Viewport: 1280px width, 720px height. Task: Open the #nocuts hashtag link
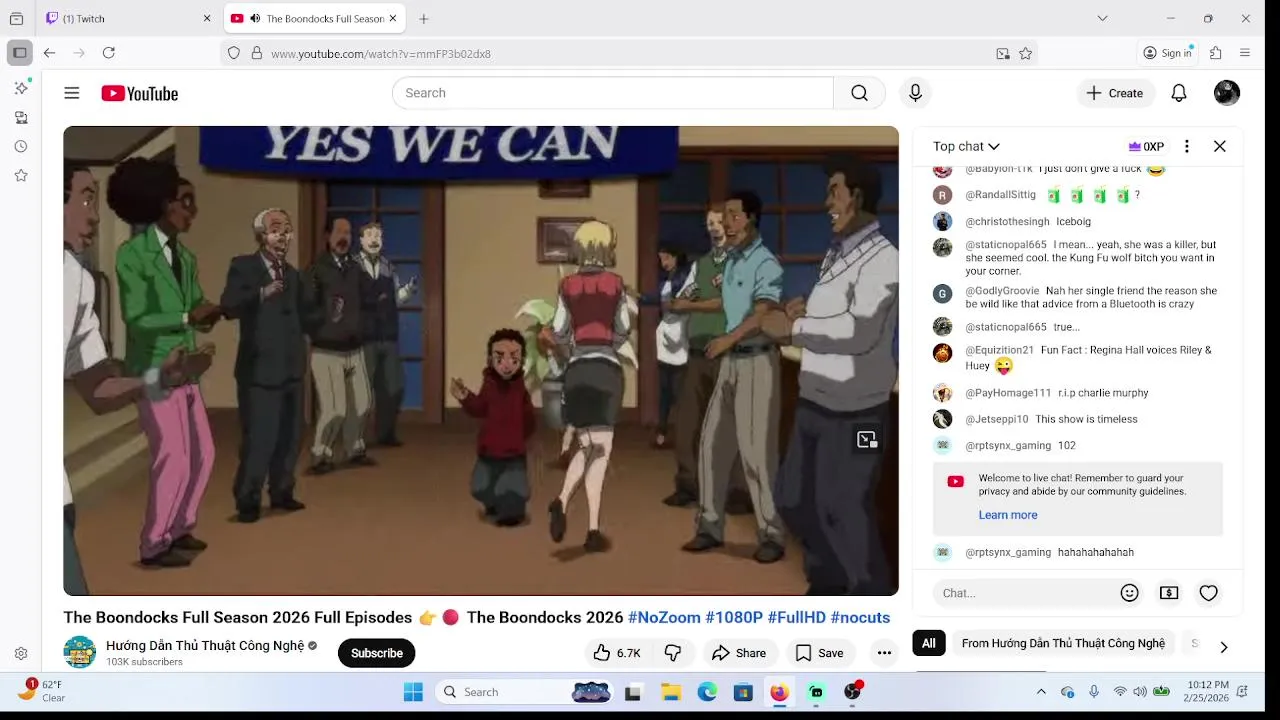pos(860,617)
